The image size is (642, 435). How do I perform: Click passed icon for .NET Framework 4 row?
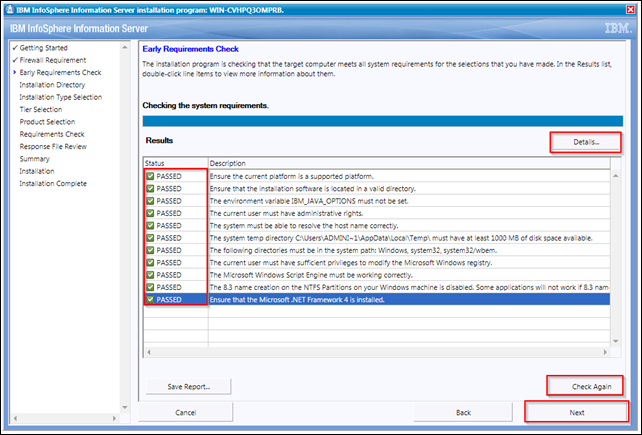pos(150,299)
